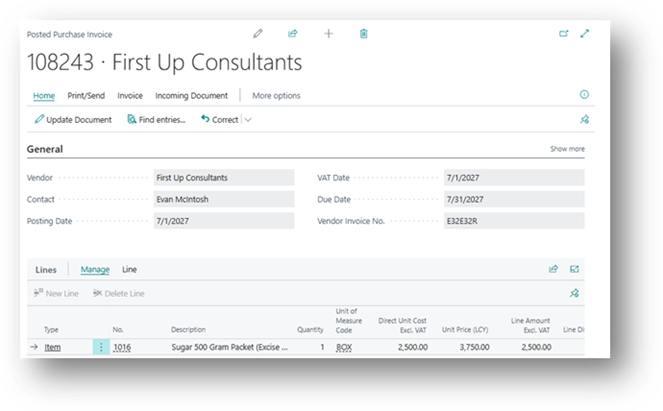The image size is (663, 411).
Task: Click Update Document button
Action: 73,120
